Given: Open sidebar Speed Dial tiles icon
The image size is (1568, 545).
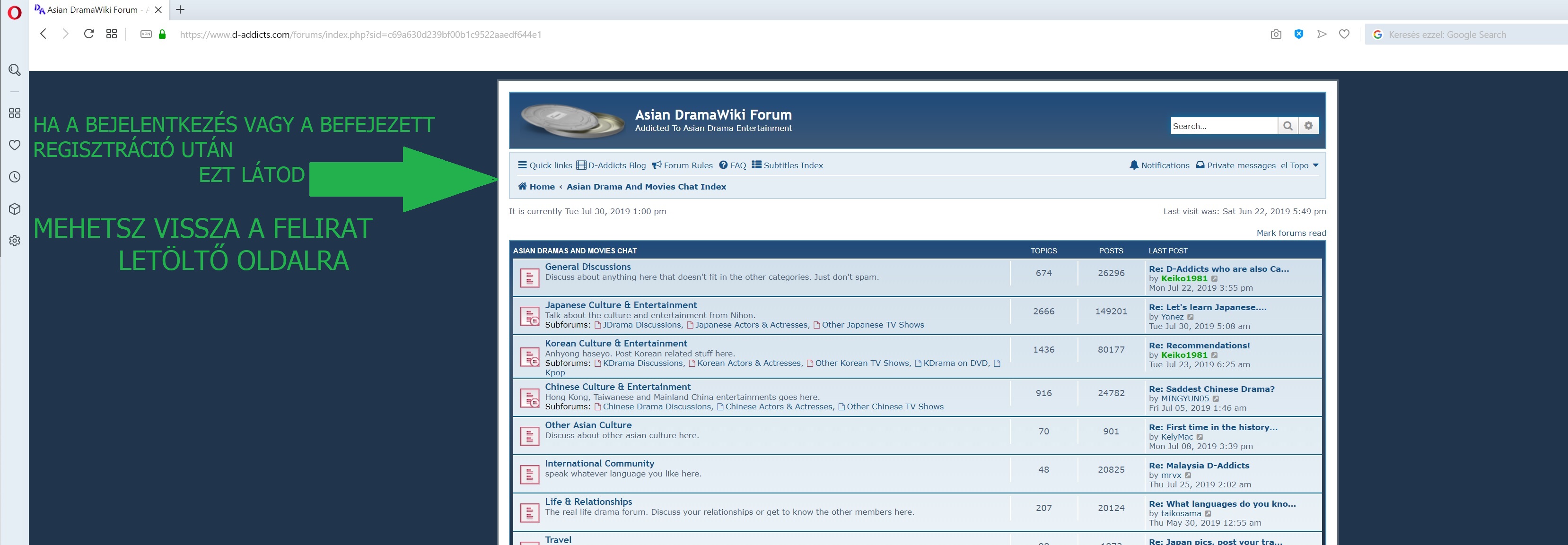Looking at the screenshot, I should pyautogui.click(x=15, y=113).
